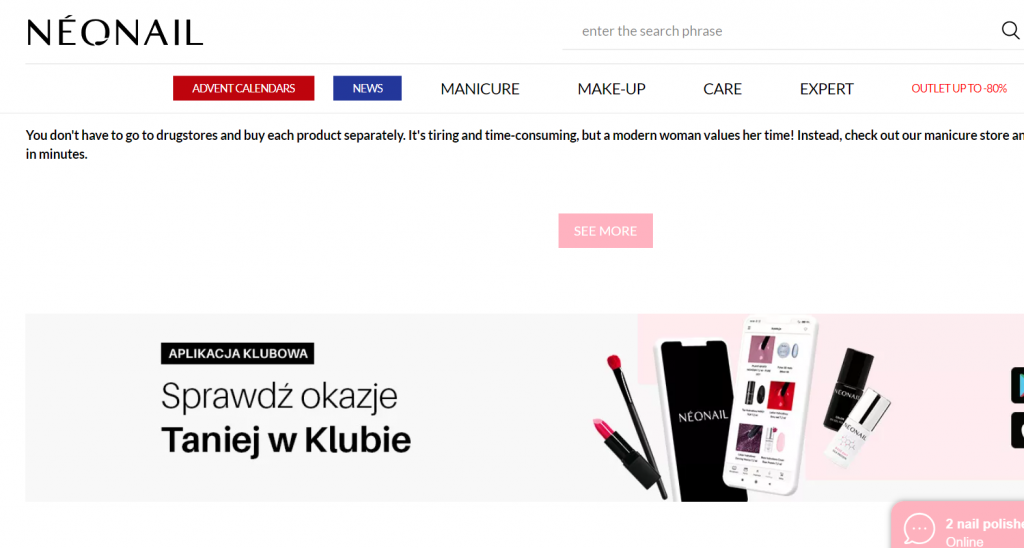This screenshot has height=548, width=1024.
Task: Open the Advent Calendars menu item
Action: click(x=244, y=88)
